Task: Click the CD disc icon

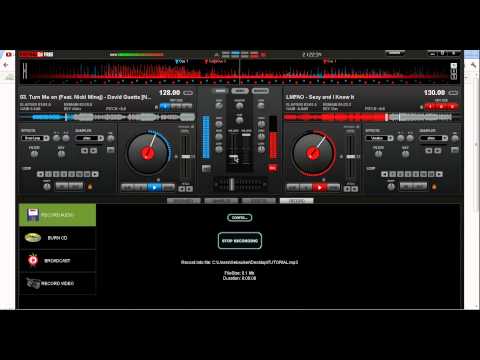Action: [x=33, y=238]
